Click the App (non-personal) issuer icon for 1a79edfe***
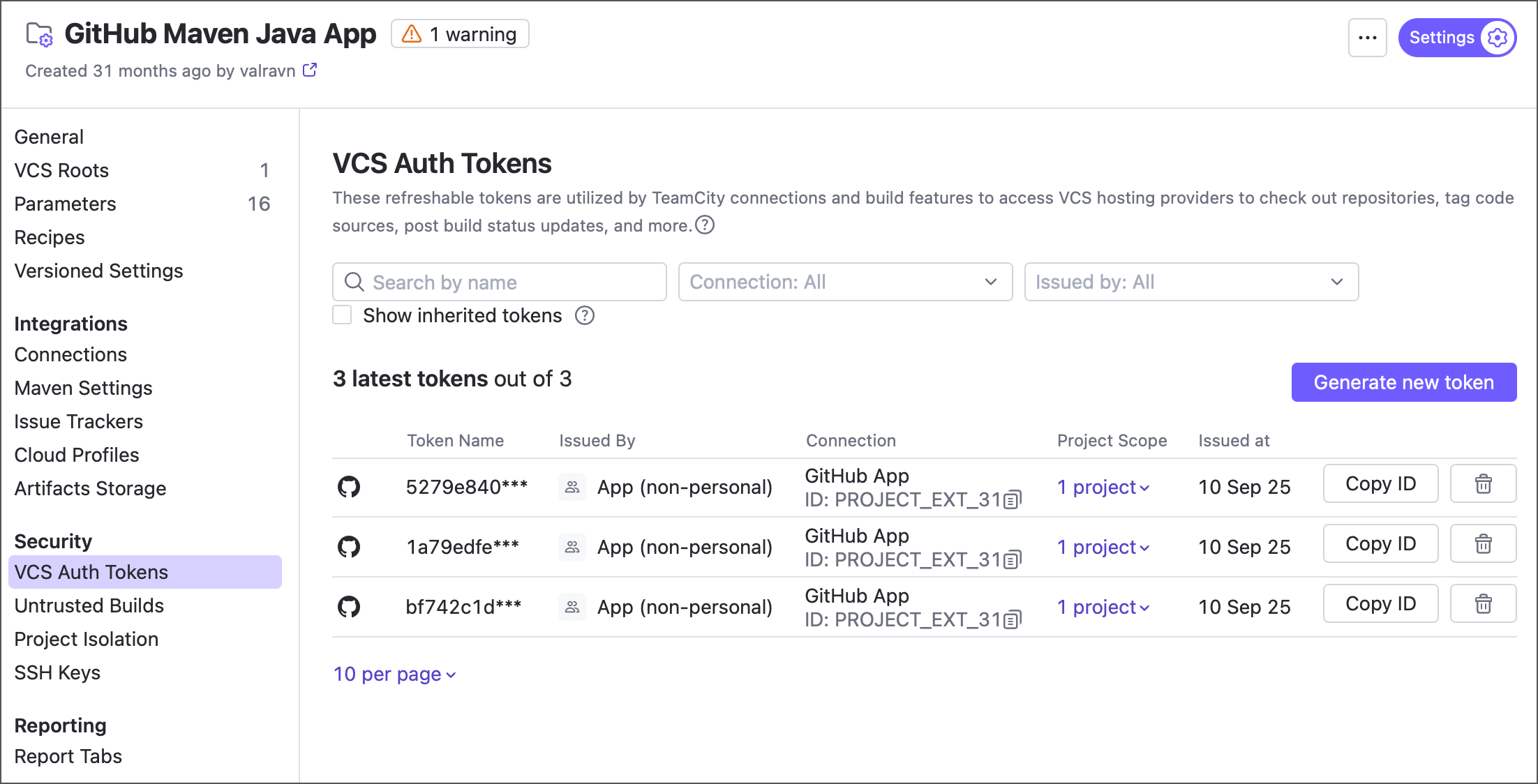 pos(572,547)
